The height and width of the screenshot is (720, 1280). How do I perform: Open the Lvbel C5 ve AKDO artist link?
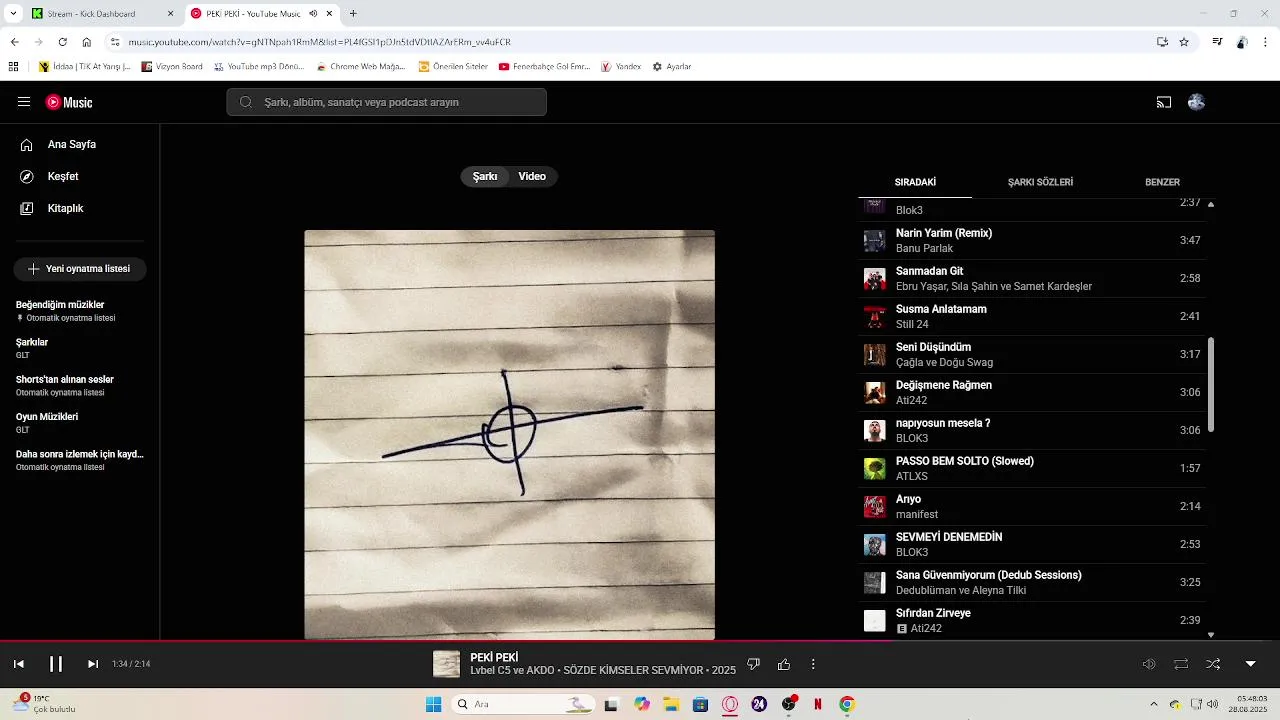point(511,670)
